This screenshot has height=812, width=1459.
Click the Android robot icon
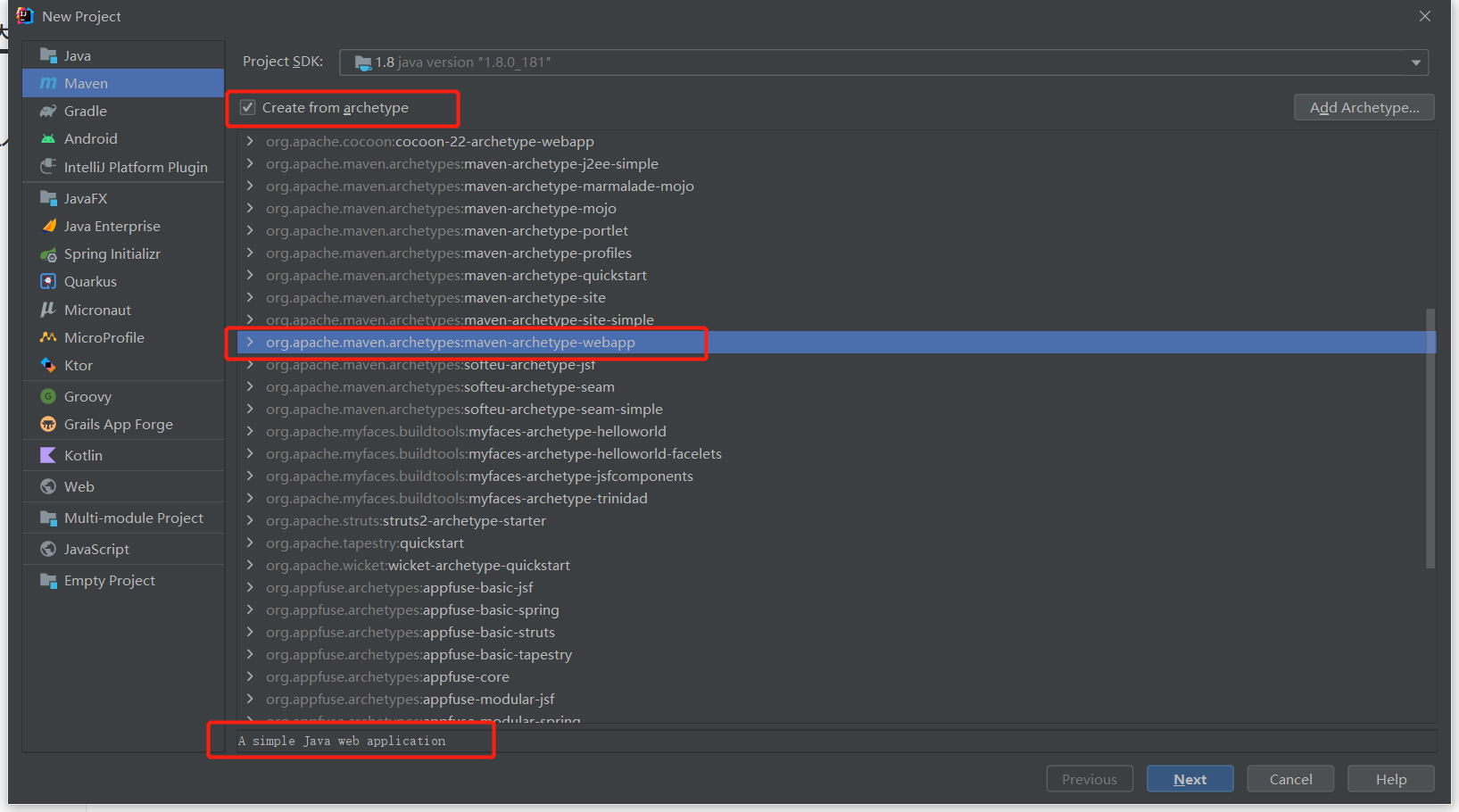48,138
